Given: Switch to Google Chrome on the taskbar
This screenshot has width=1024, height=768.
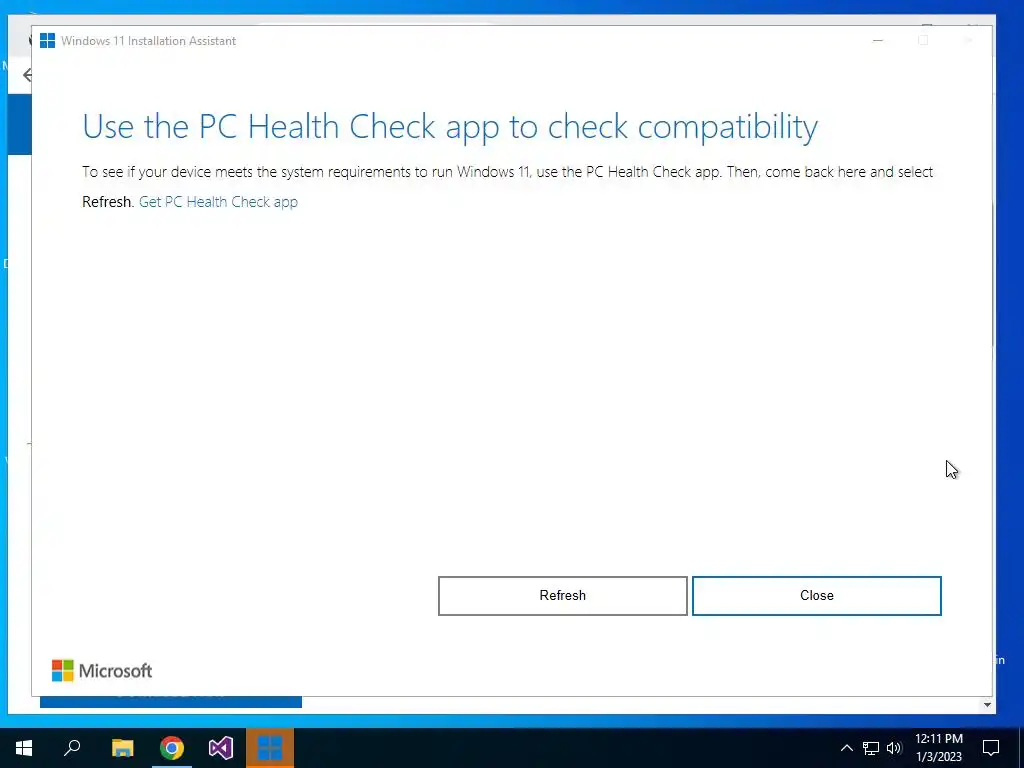Looking at the screenshot, I should click(172, 748).
